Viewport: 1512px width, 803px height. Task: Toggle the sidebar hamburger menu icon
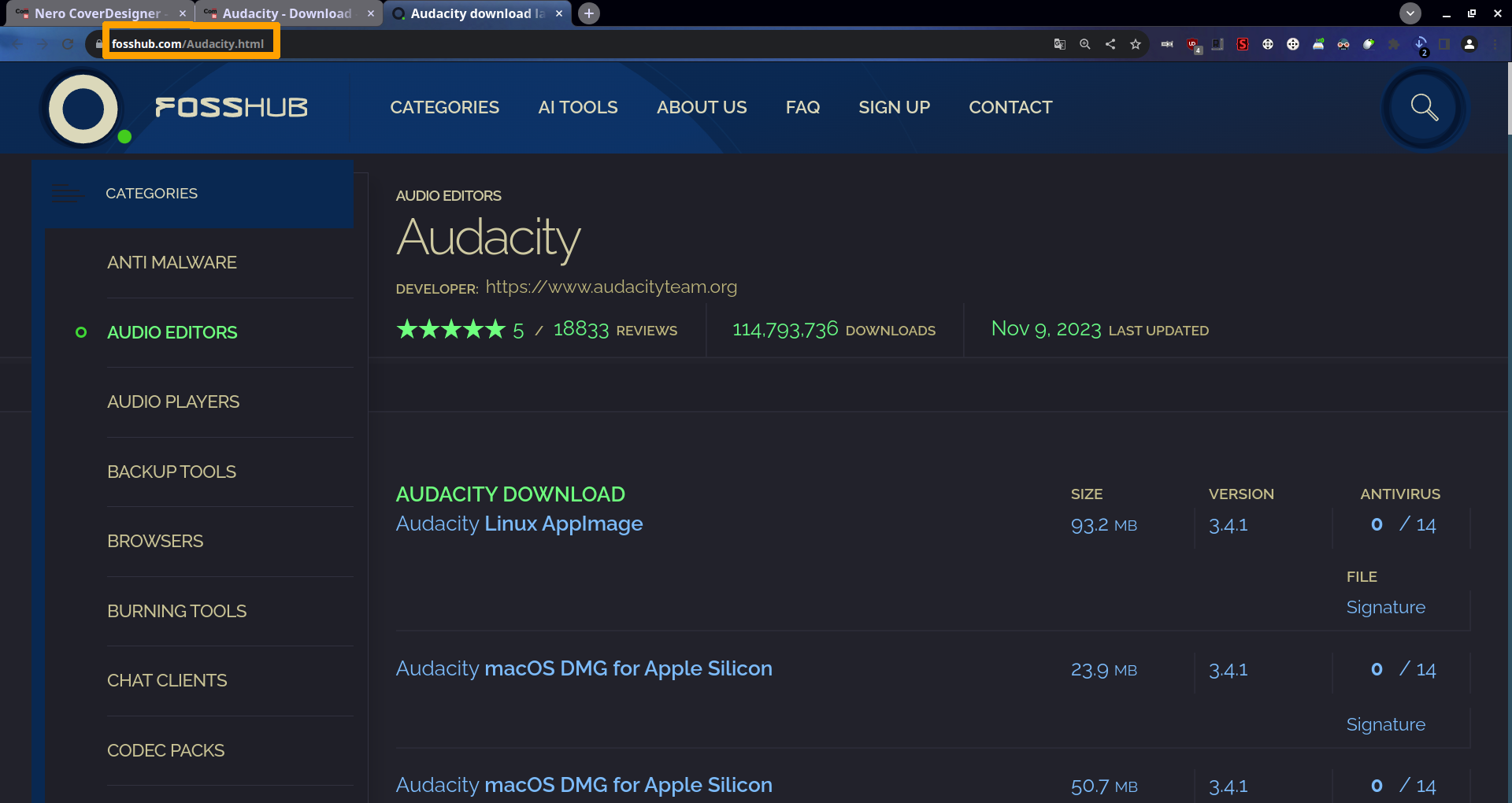click(x=66, y=194)
